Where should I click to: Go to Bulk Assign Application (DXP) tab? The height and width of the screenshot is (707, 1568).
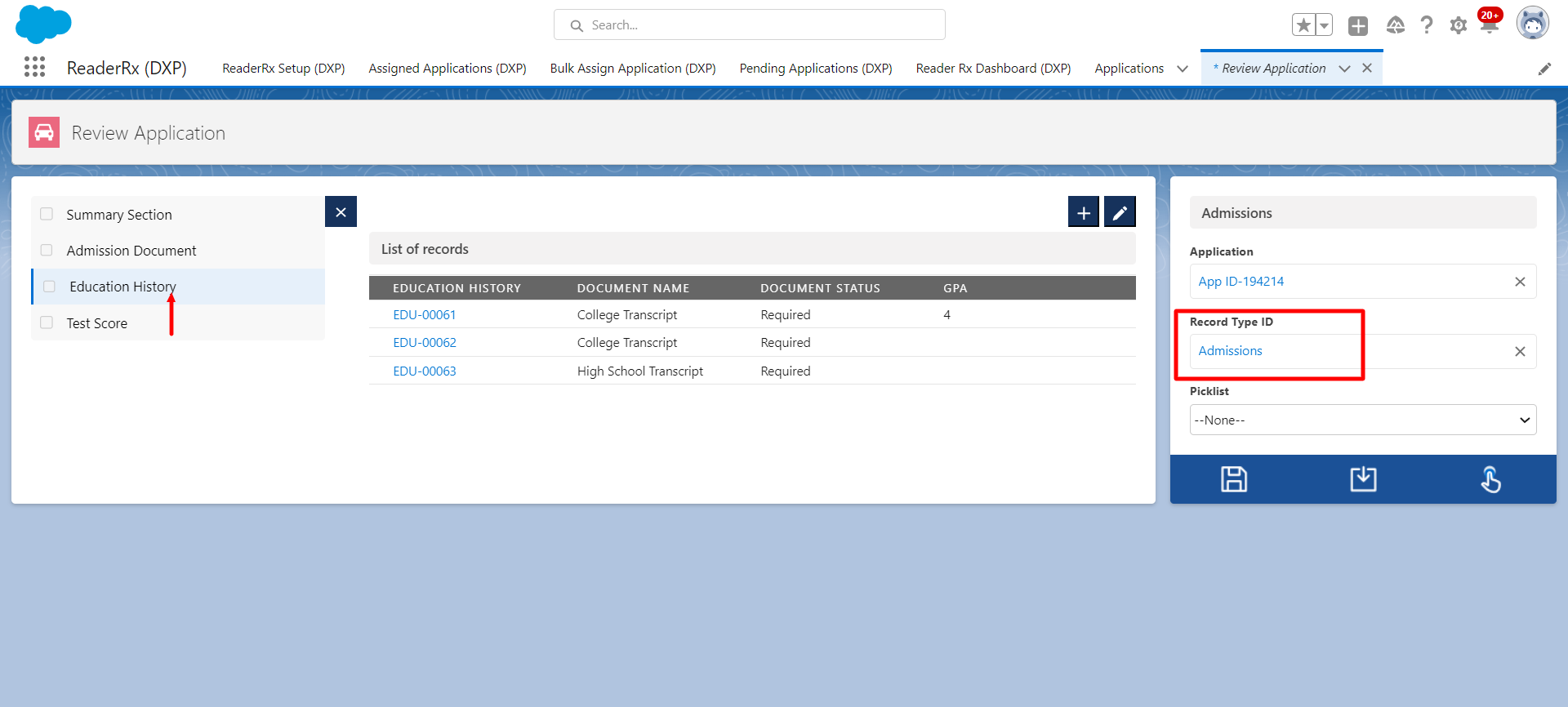tap(632, 69)
